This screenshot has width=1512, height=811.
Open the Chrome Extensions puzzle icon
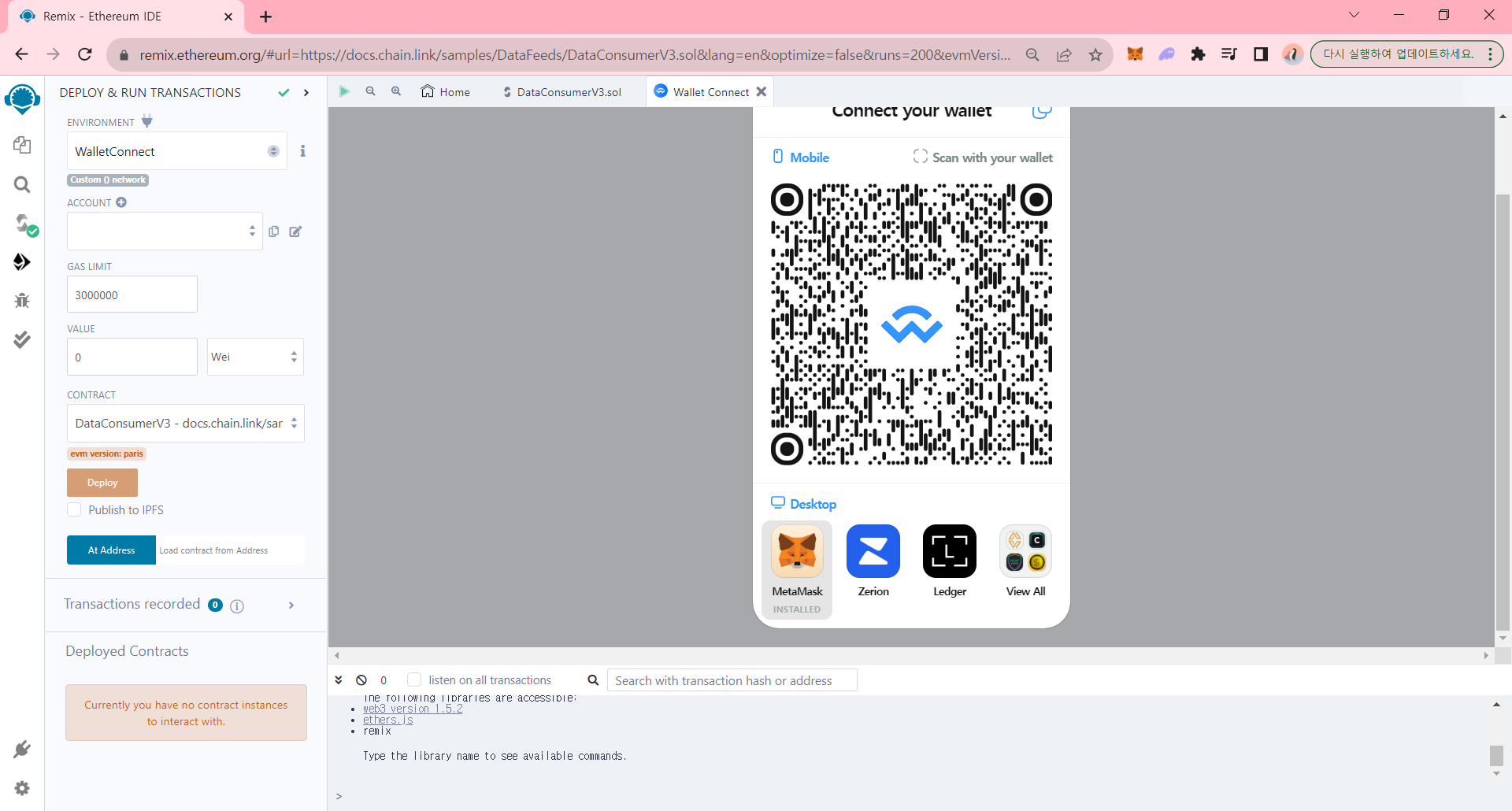1198,54
